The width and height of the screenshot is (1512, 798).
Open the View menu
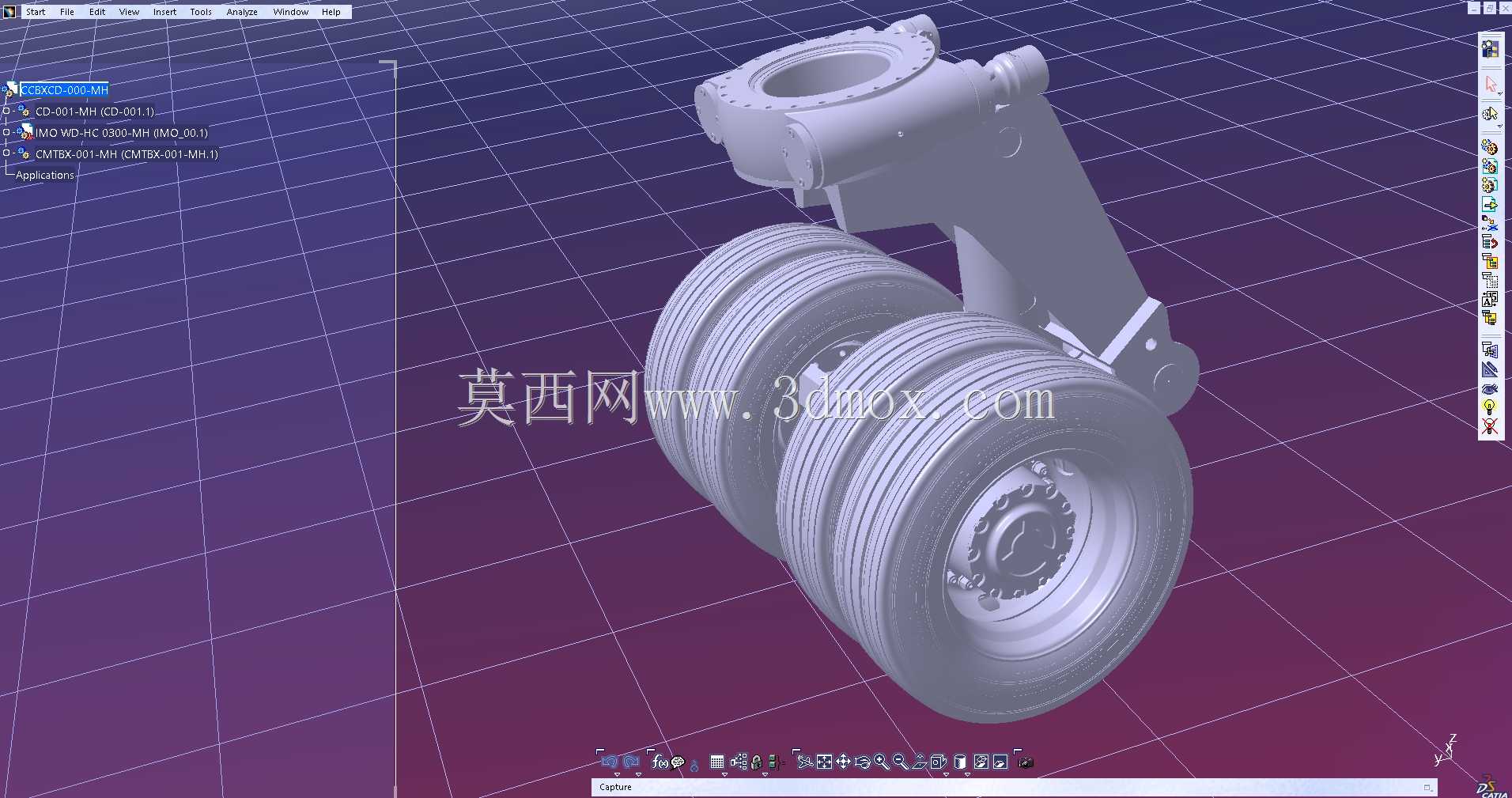(x=129, y=12)
